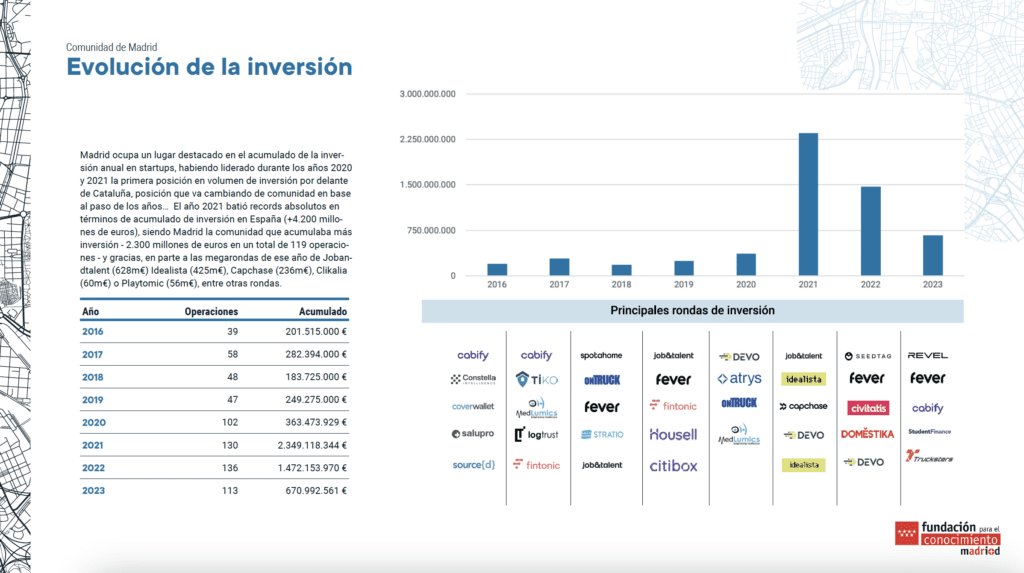
Task: Click the operations count 102
Action: pyautogui.click(x=230, y=422)
